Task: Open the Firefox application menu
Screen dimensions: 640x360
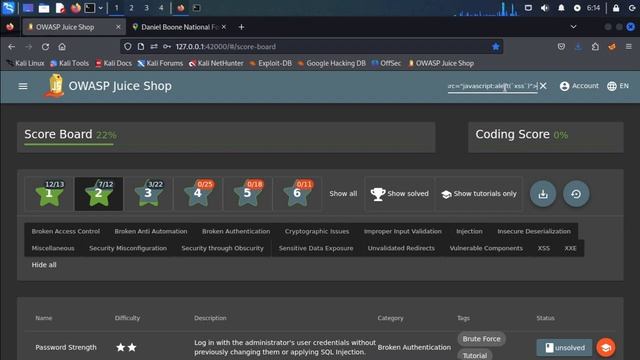Action: click(x=629, y=47)
